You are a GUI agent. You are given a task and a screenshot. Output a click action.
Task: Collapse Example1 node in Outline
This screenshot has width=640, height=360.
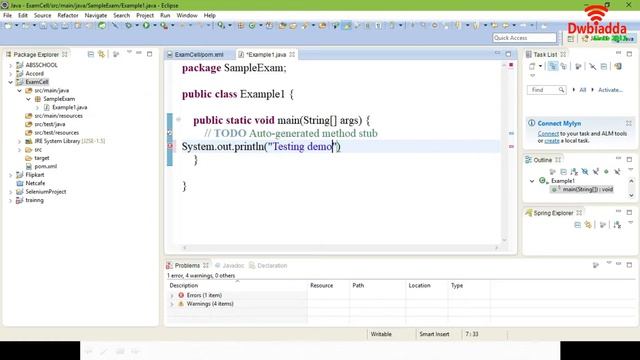pos(532,181)
